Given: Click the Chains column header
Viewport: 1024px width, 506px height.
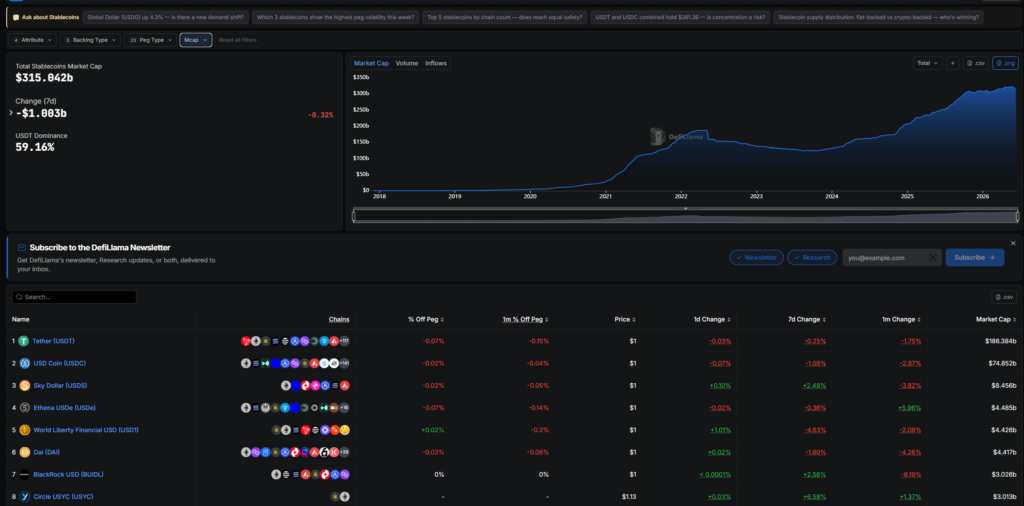Looking at the screenshot, I should coord(339,319).
